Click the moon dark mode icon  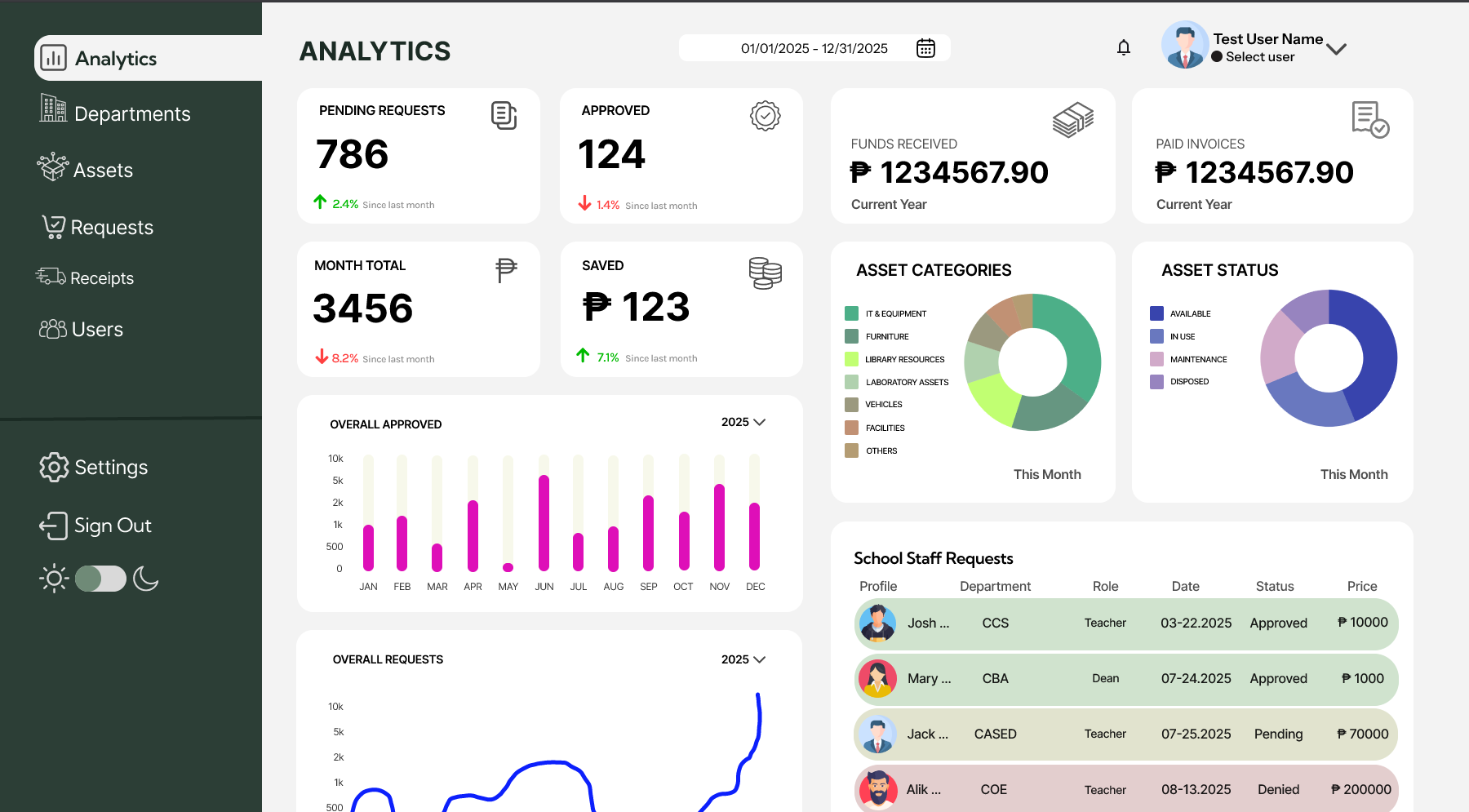click(x=146, y=579)
